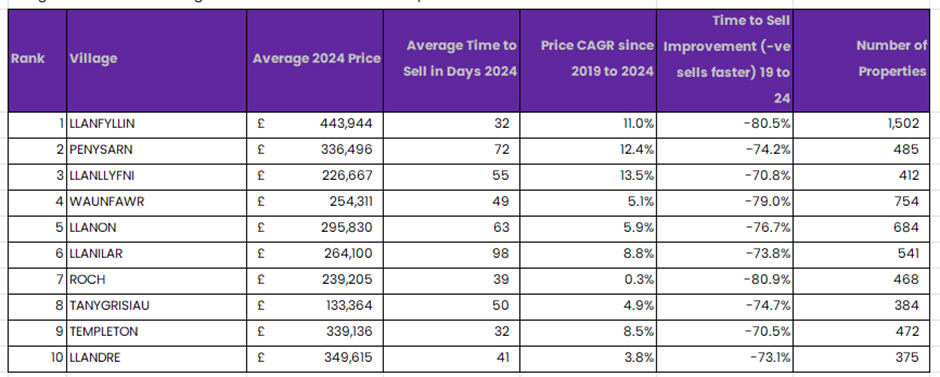Click the Number of Properties header
This screenshot has height=377, width=940.
(x=861, y=61)
